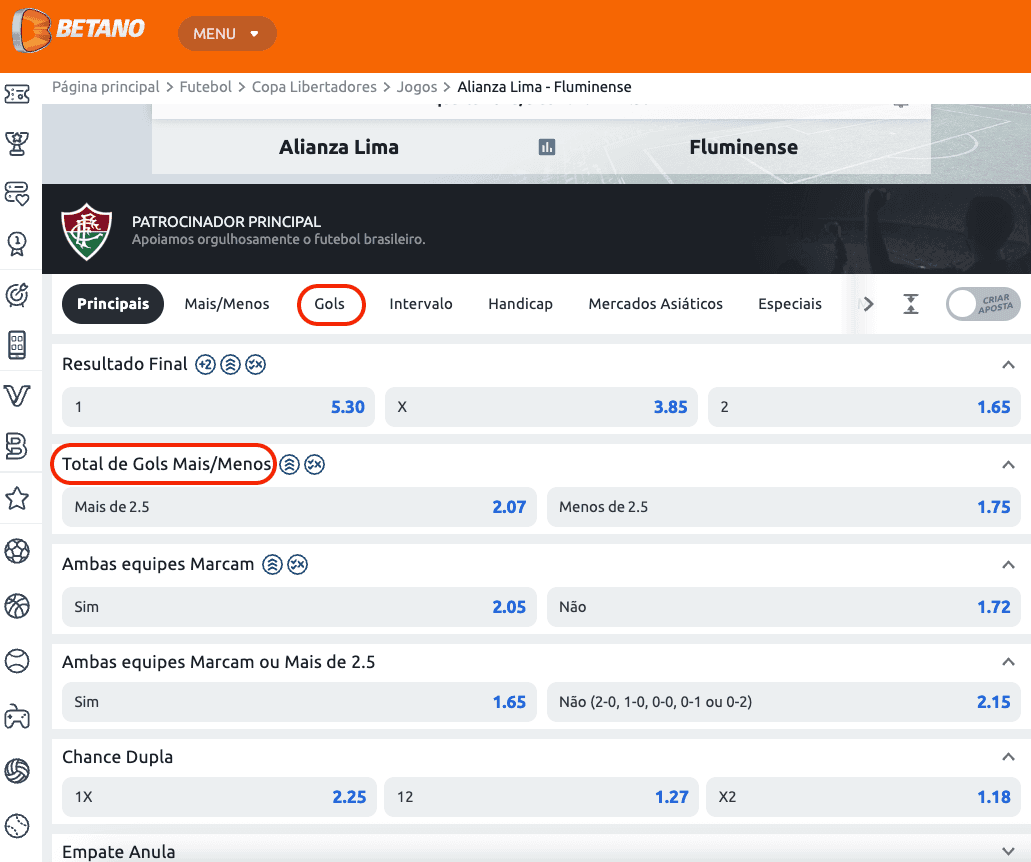Switch to the Handicap tab

520,304
